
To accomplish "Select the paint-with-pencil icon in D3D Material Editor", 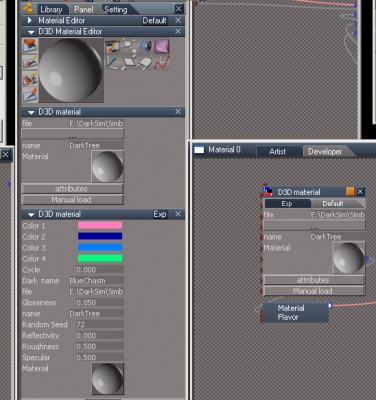I will 30,62.
